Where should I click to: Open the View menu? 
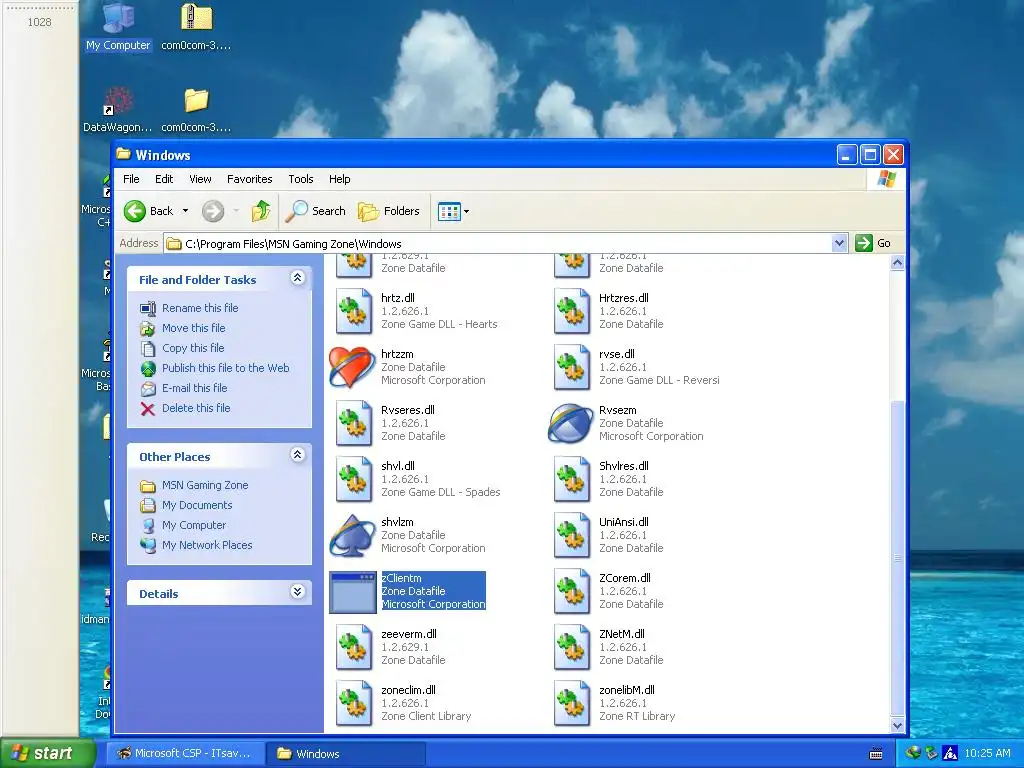click(x=200, y=179)
